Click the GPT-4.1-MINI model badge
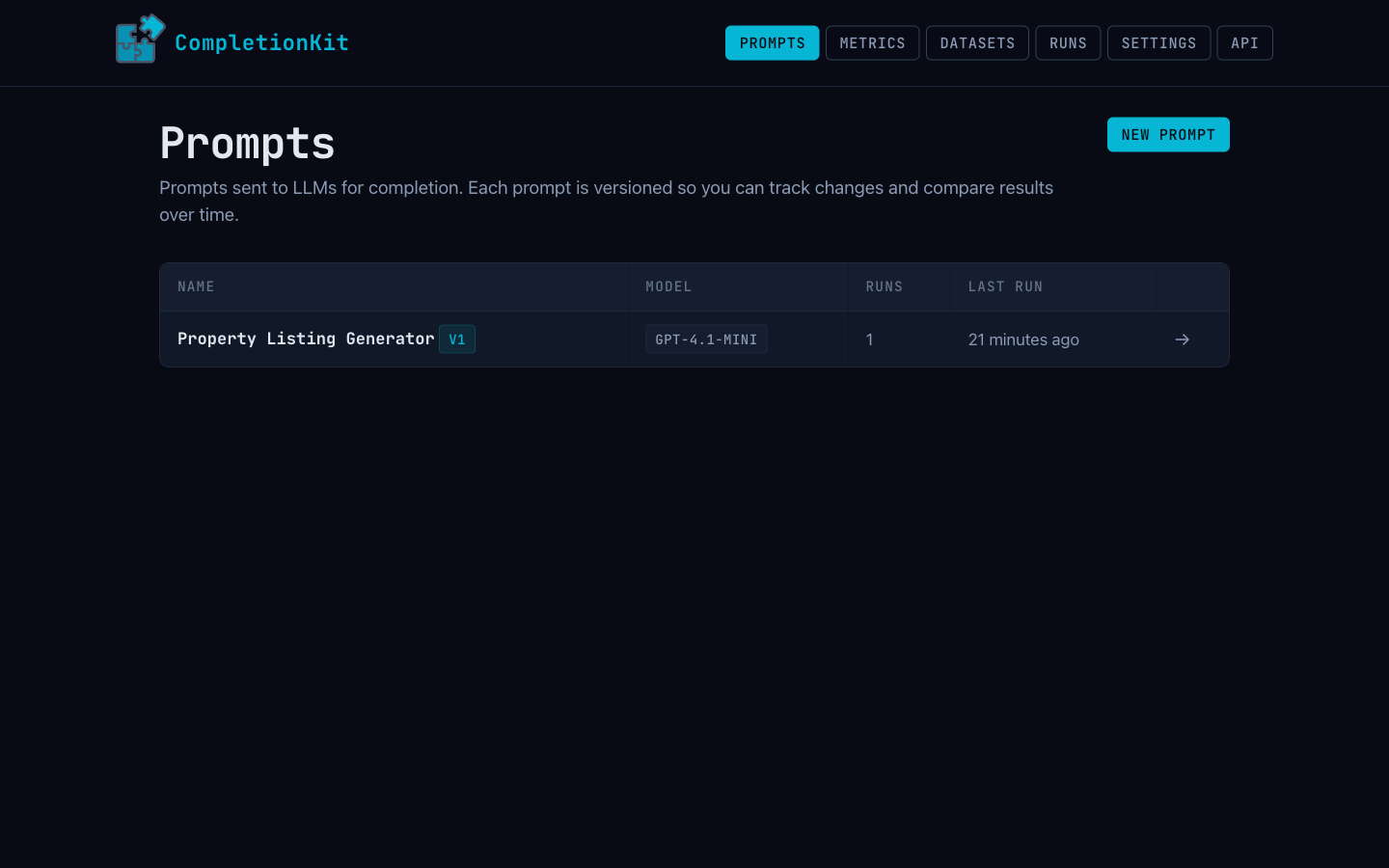This screenshot has width=1389, height=868. tap(706, 339)
